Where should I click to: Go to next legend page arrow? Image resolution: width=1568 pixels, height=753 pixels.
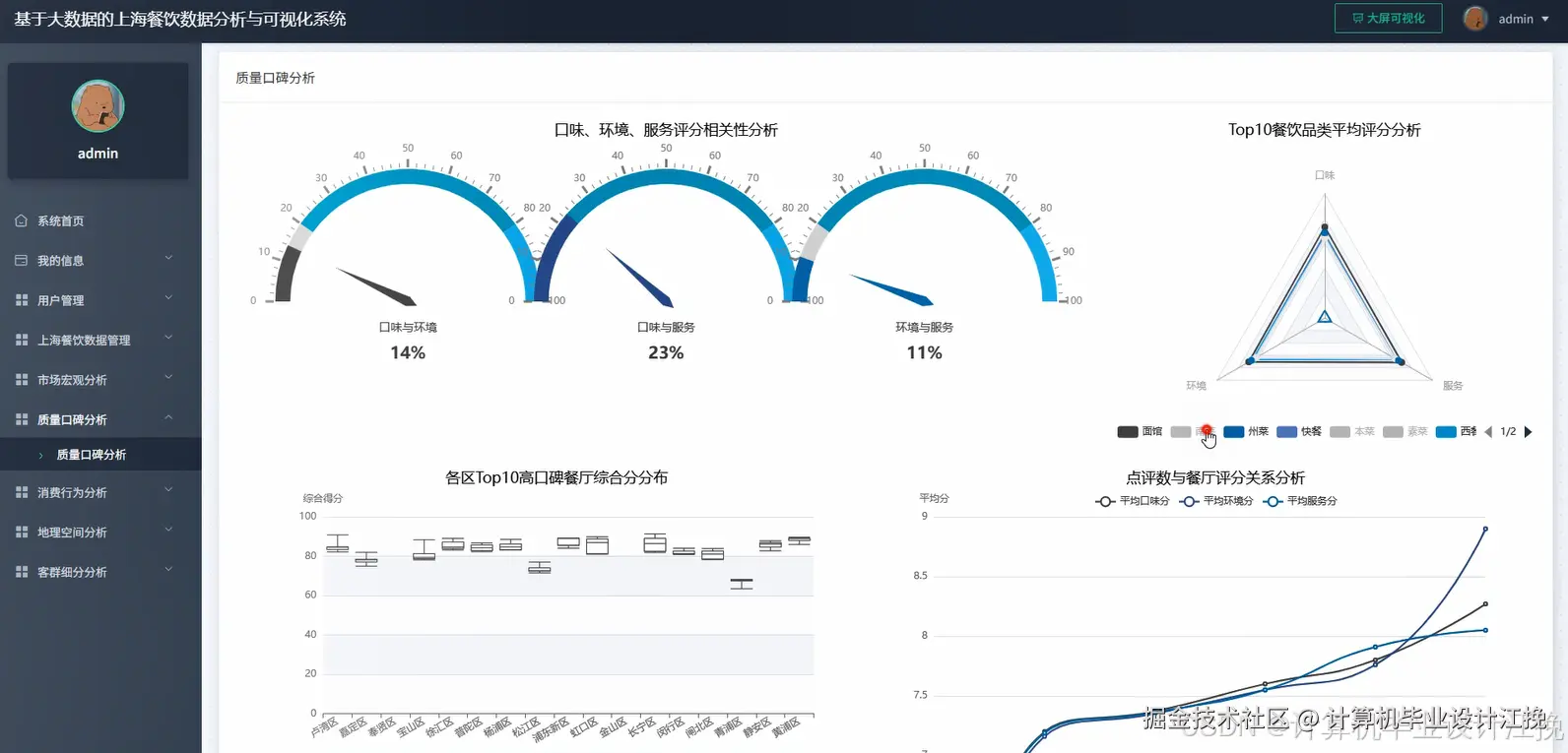click(x=1528, y=432)
